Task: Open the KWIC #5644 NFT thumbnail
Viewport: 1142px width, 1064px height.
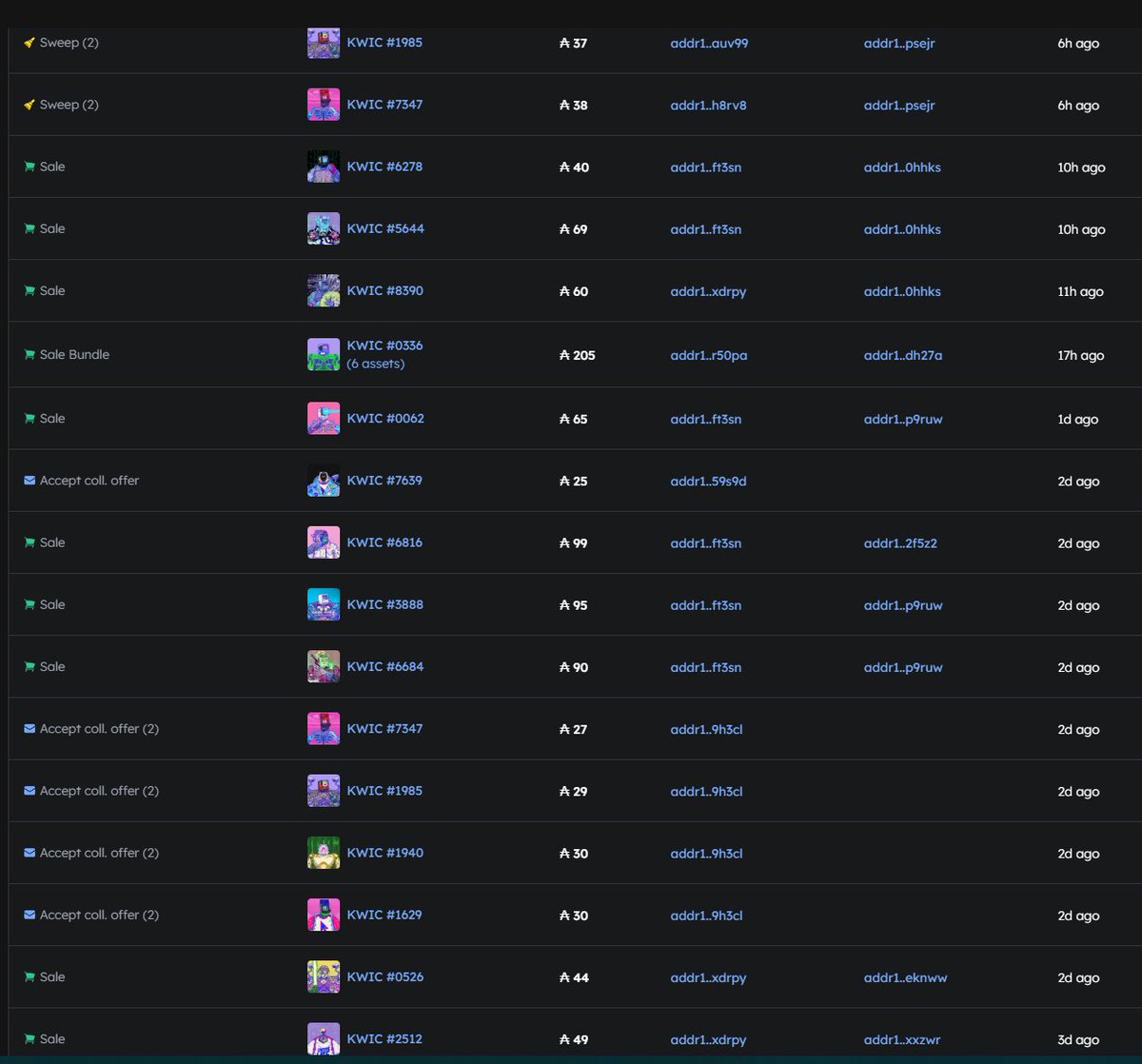Action: pos(324,228)
